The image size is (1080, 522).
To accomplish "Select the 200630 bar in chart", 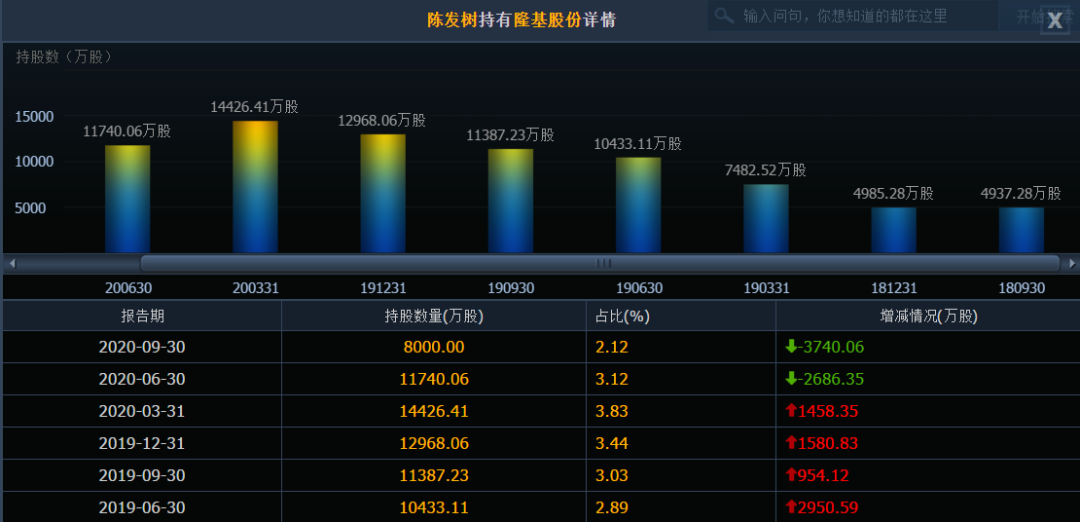I will click(x=127, y=199).
